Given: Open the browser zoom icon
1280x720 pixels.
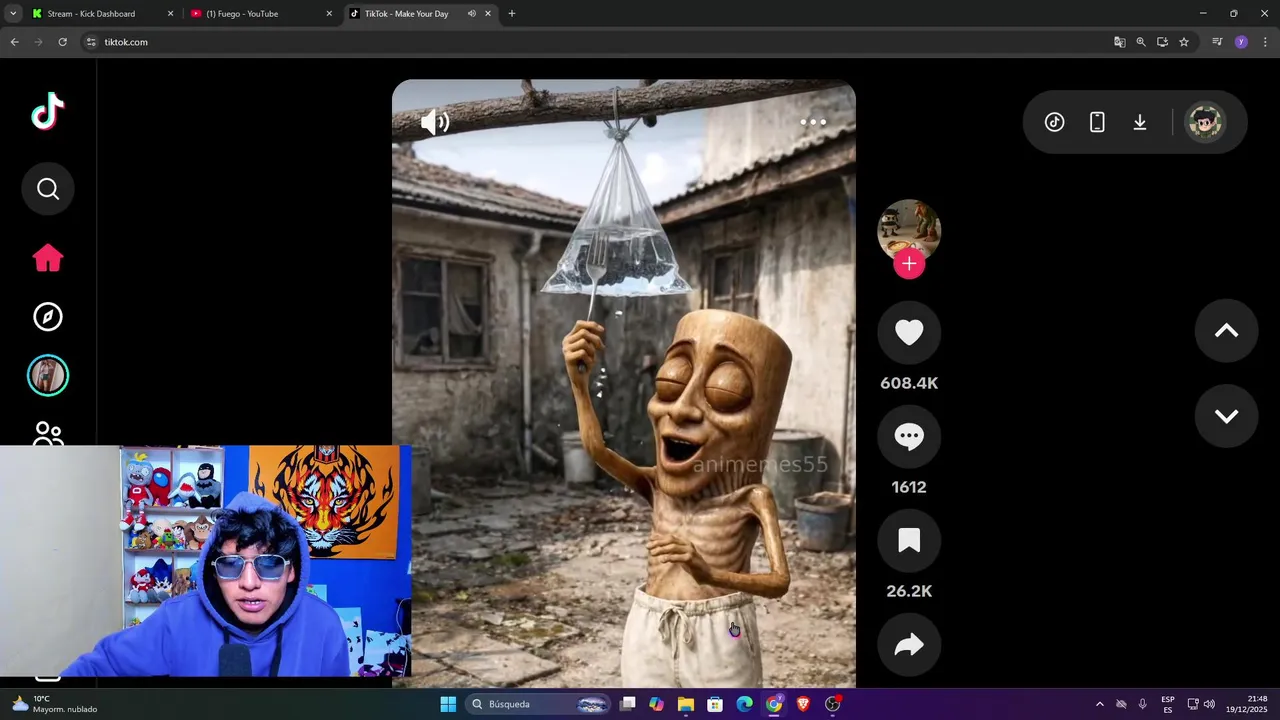Looking at the screenshot, I should coord(1141,42).
